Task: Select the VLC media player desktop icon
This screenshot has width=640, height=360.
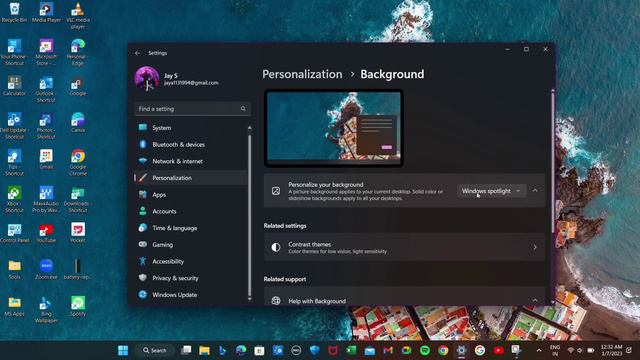Action: tap(78, 15)
